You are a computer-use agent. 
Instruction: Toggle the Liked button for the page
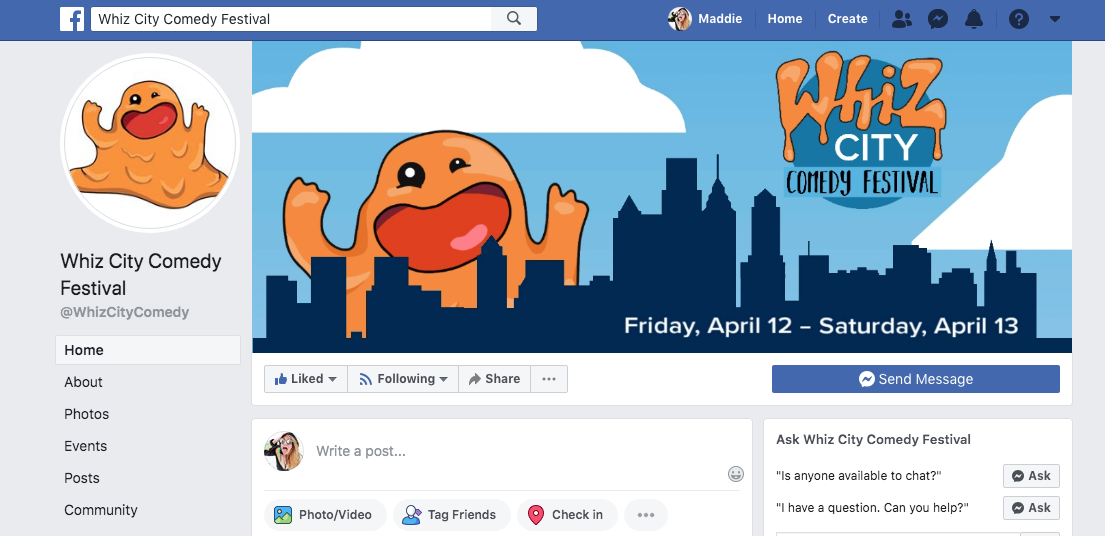[306, 379]
